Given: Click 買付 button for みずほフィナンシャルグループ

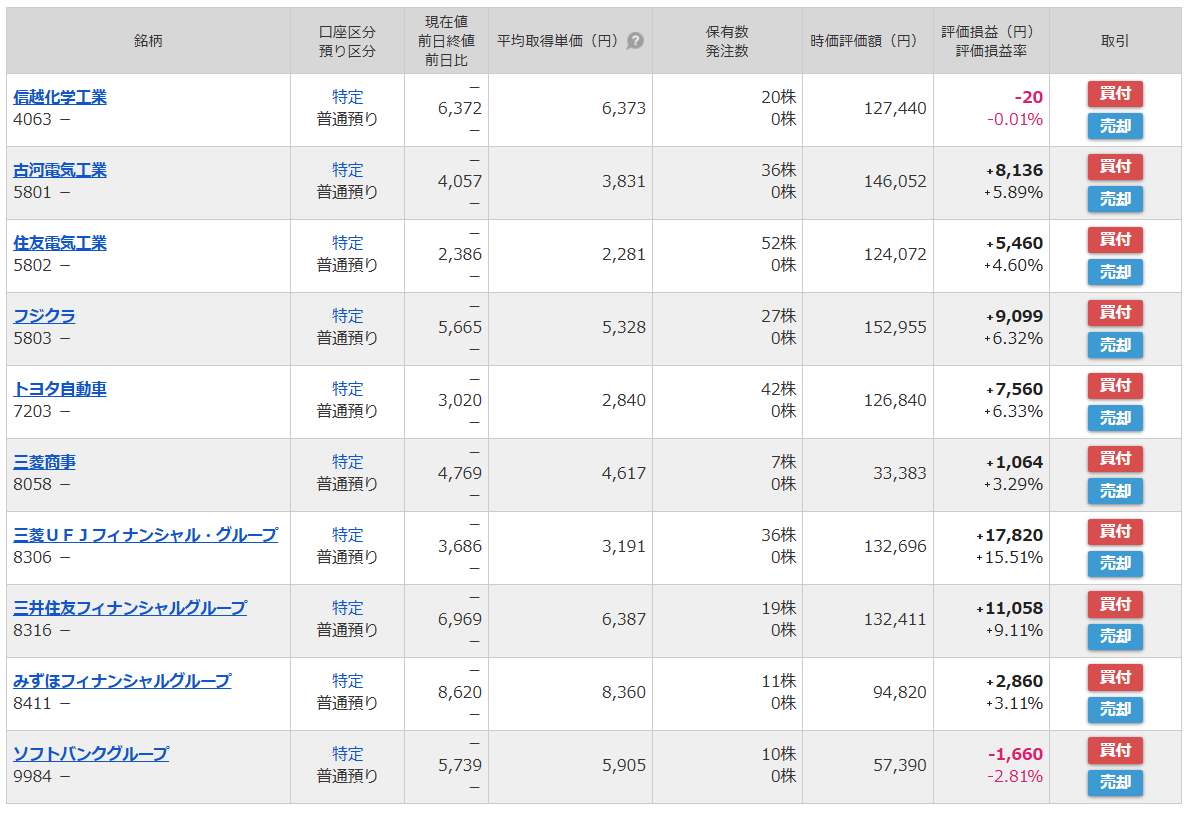Looking at the screenshot, I should click(1115, 677).
